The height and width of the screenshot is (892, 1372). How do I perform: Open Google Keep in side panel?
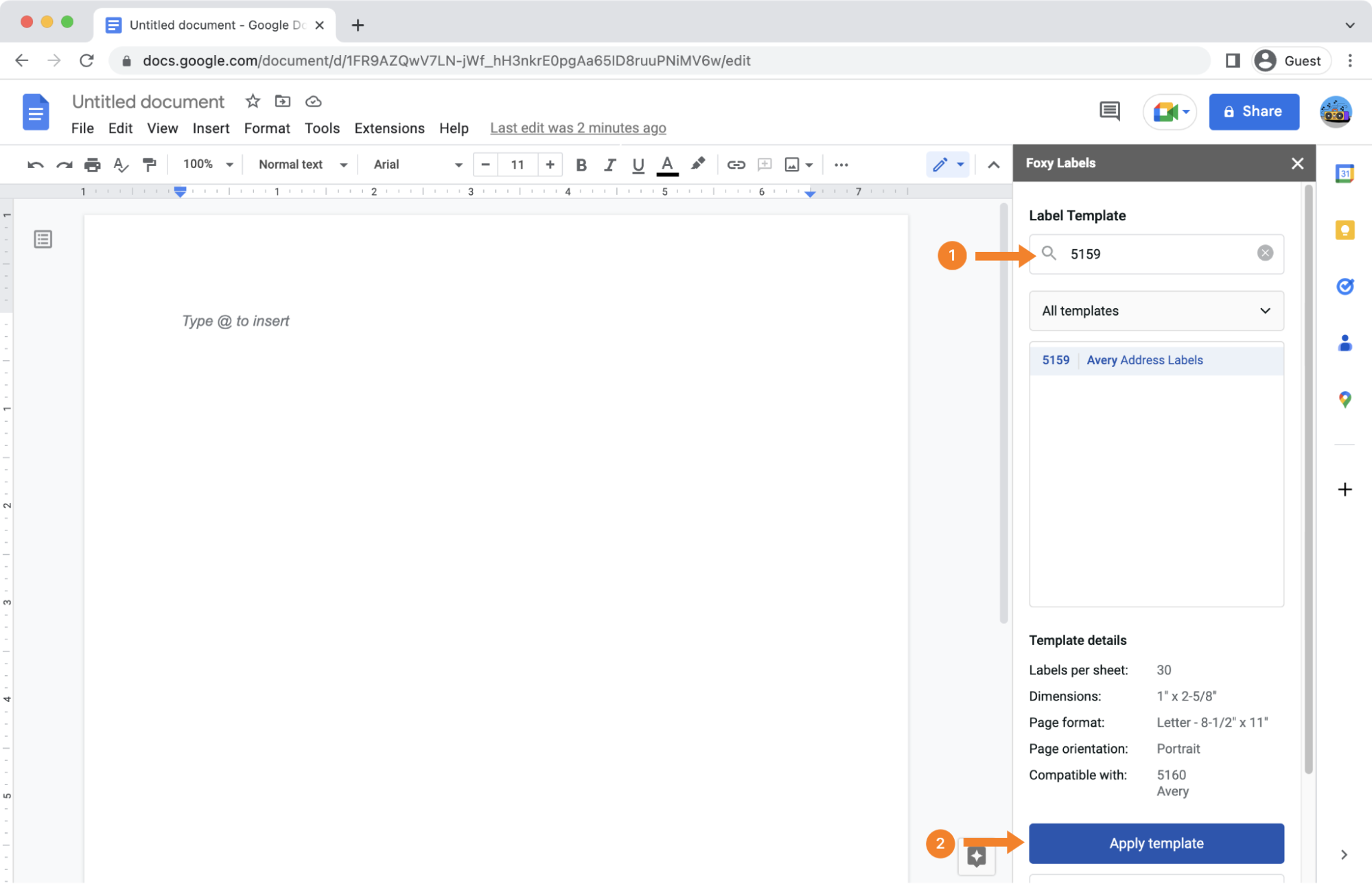[1345, 230]
